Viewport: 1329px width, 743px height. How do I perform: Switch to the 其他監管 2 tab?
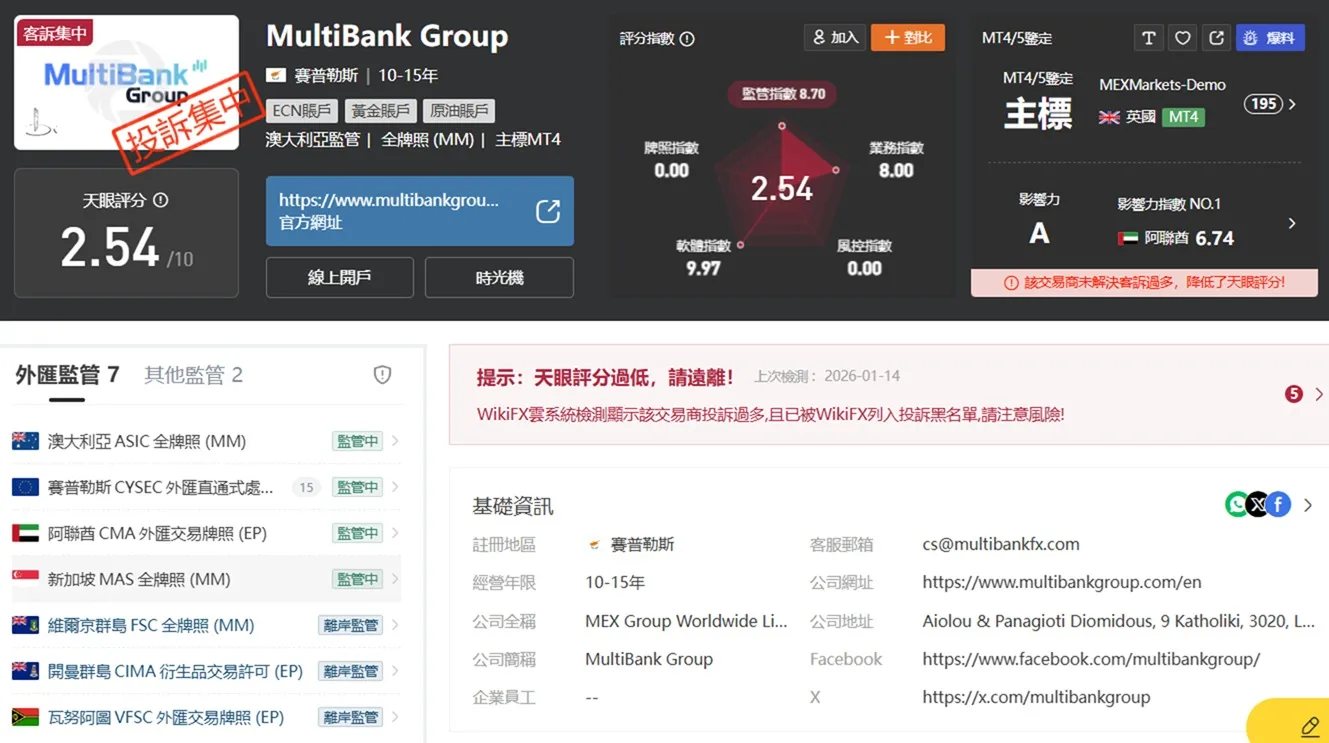(193, 375)
